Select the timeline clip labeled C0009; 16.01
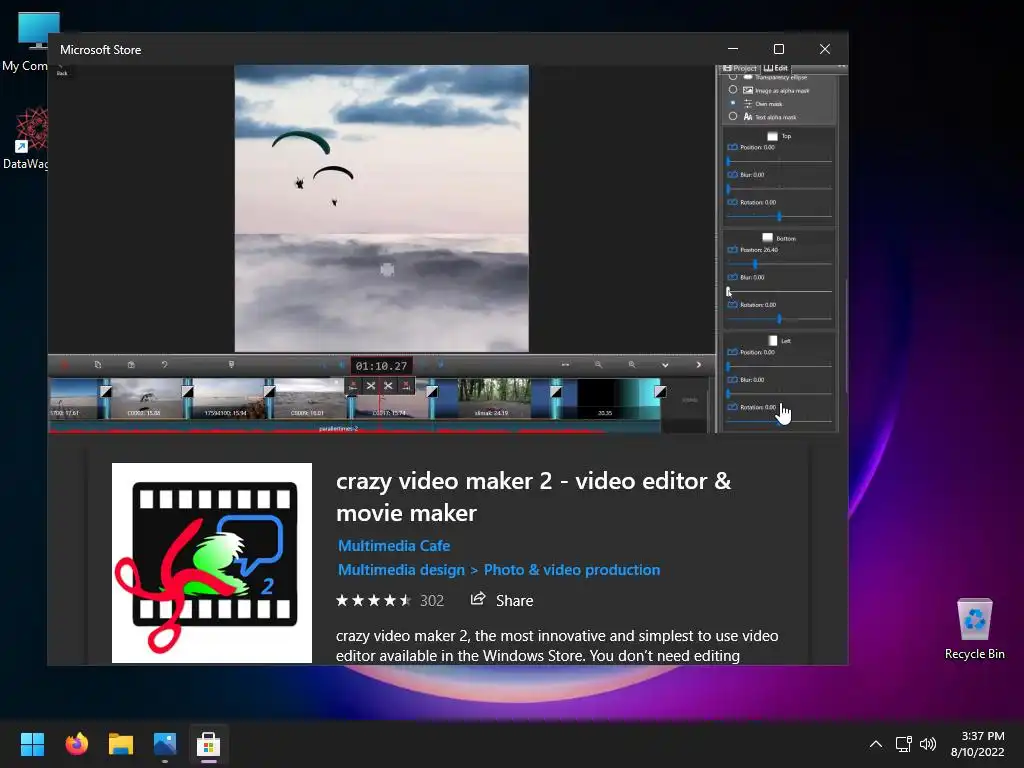The height and width of the screenshot is (768, 1024). [x=308, y=398]
